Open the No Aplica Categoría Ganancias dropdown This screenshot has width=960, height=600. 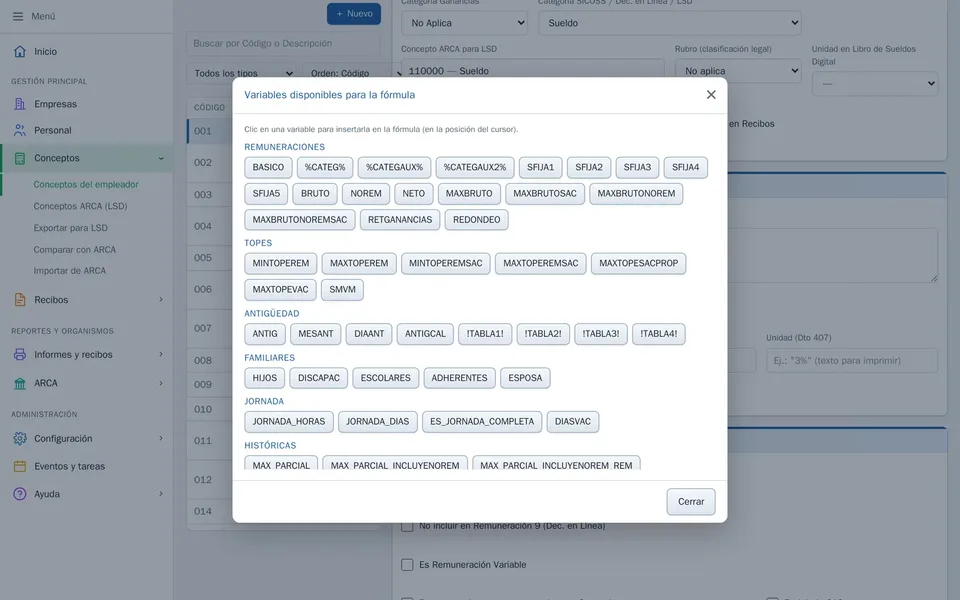pyautogui.click(x=465, y=23)
